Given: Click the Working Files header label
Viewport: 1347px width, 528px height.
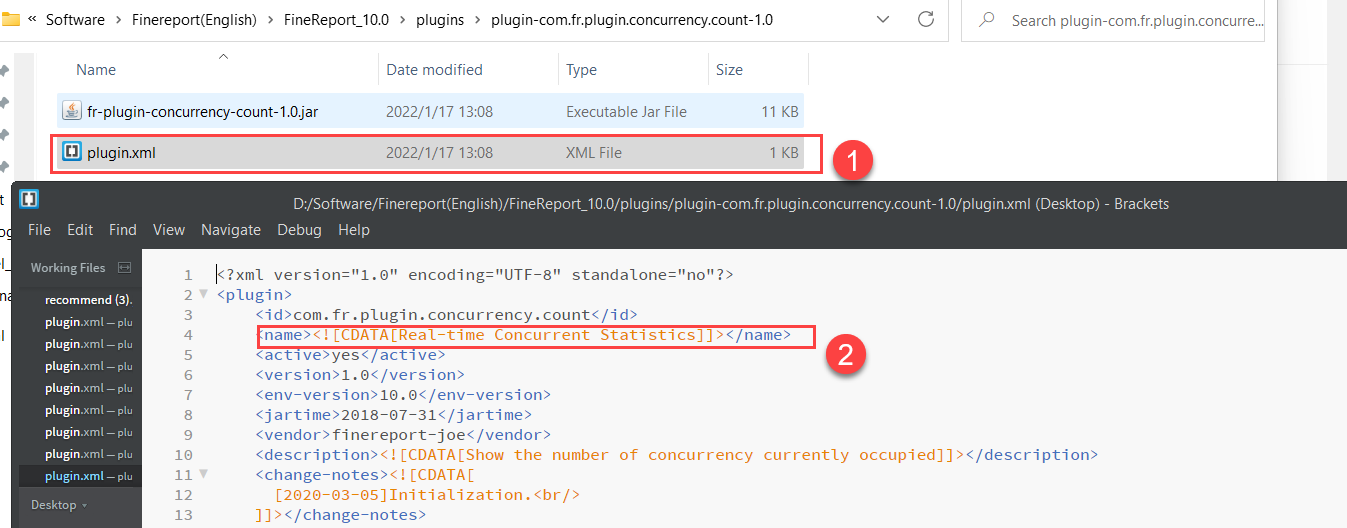Looking at the screenshot, I should (x=67, y=268).
